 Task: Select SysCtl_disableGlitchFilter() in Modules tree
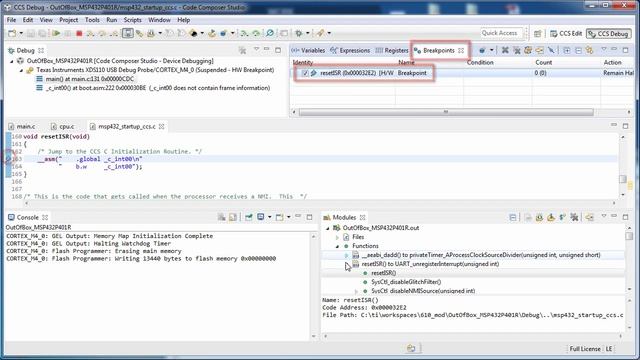click(x=406, y=282)
